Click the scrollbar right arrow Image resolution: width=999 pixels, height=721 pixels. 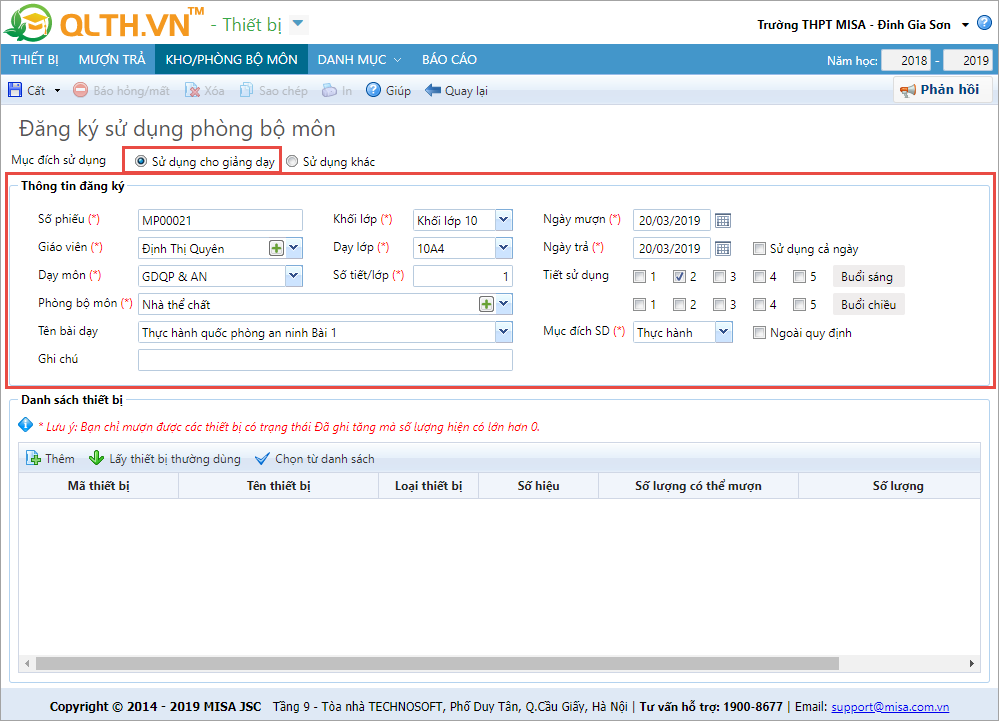[972, 664]
